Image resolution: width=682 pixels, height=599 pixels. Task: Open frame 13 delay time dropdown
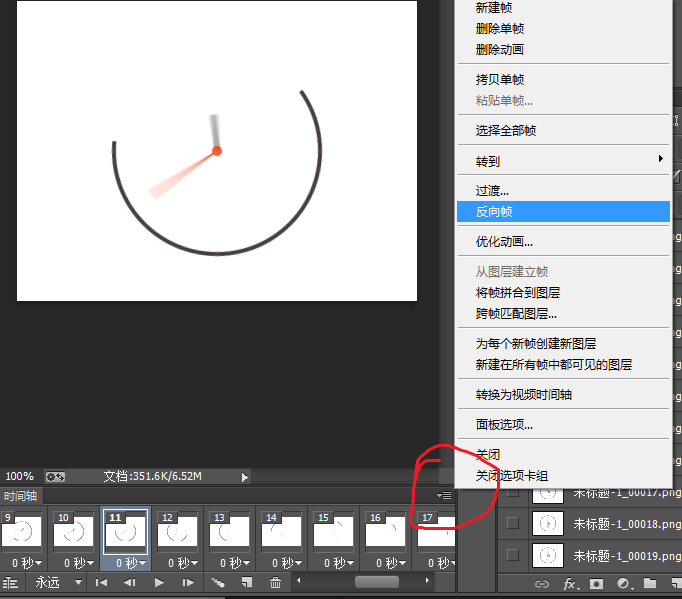[235, 563]
